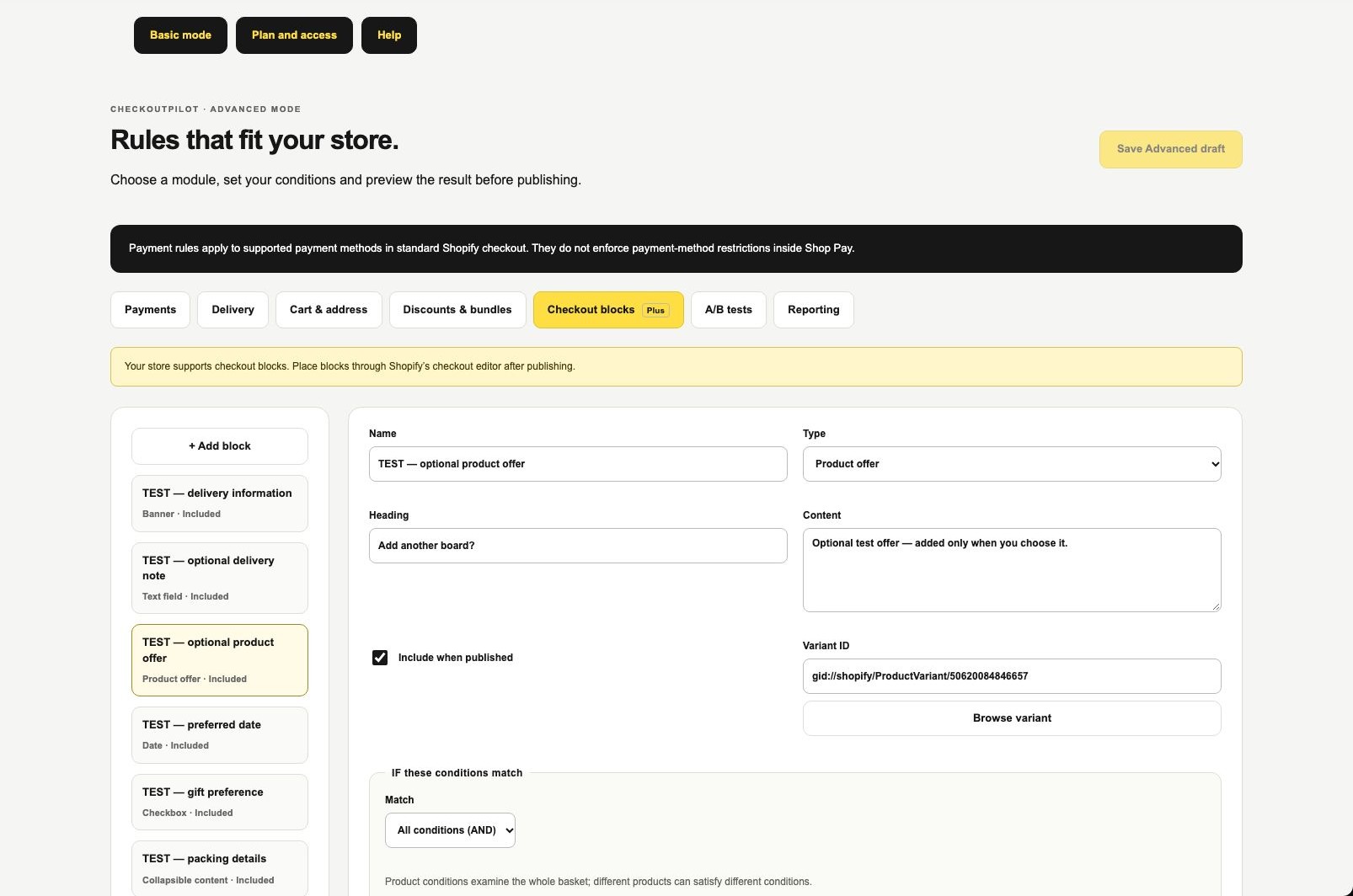Select TEST — gift preference block
The width and height of the screenshot is (1353, 896).
[220, 802]
